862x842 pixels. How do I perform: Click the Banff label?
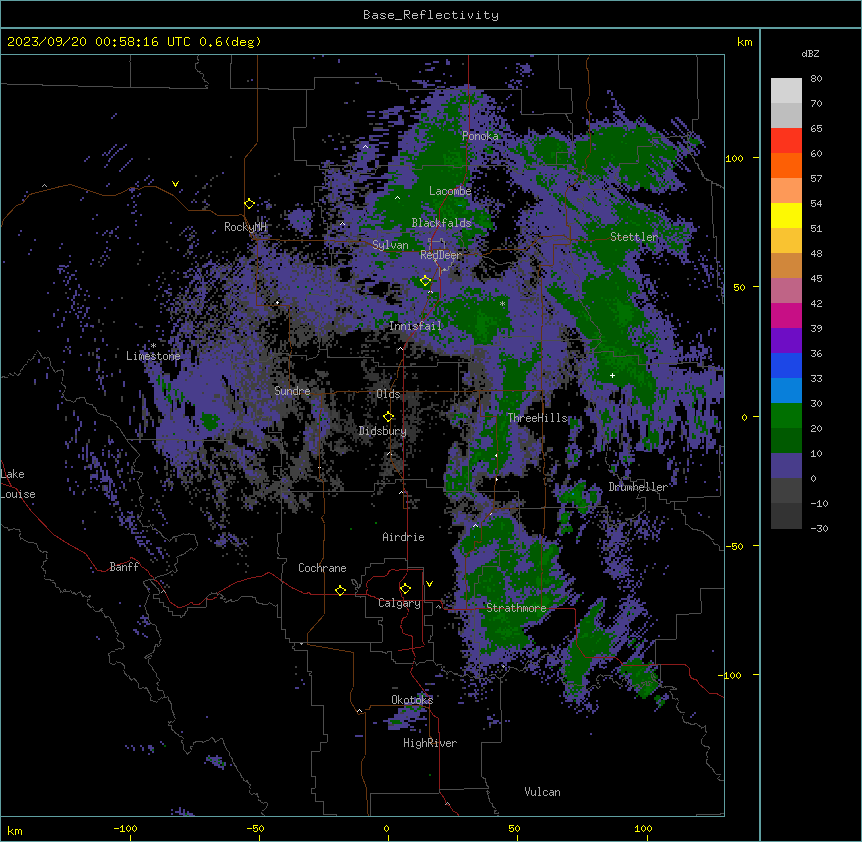point(124,567)
